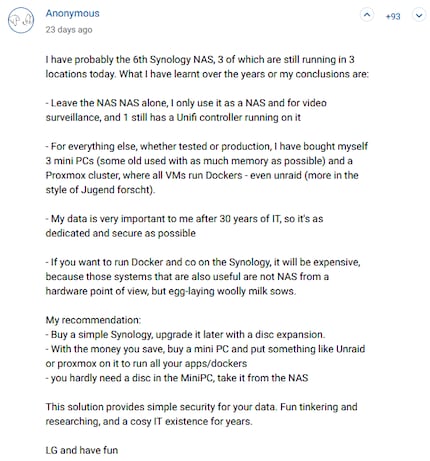Open the '23 days ago' timestamp permalink

(x=69, y=30)
